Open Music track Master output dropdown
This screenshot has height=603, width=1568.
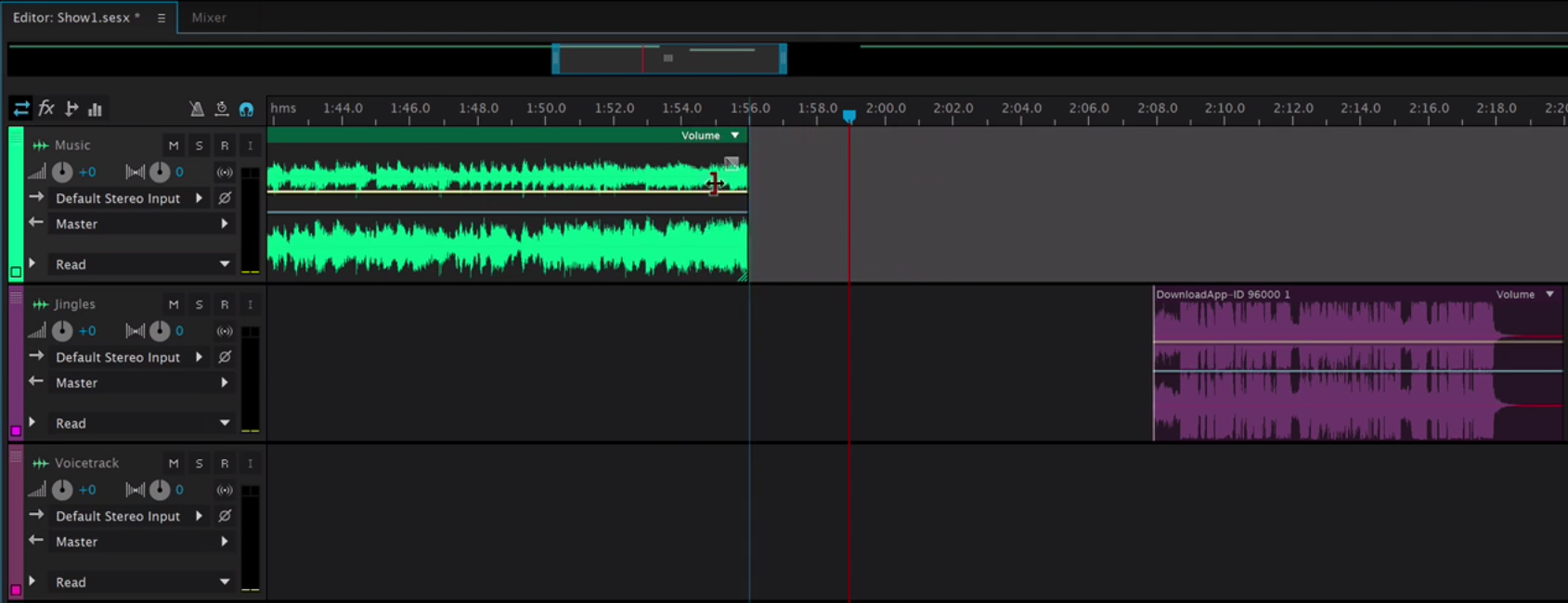coord(141,224)
